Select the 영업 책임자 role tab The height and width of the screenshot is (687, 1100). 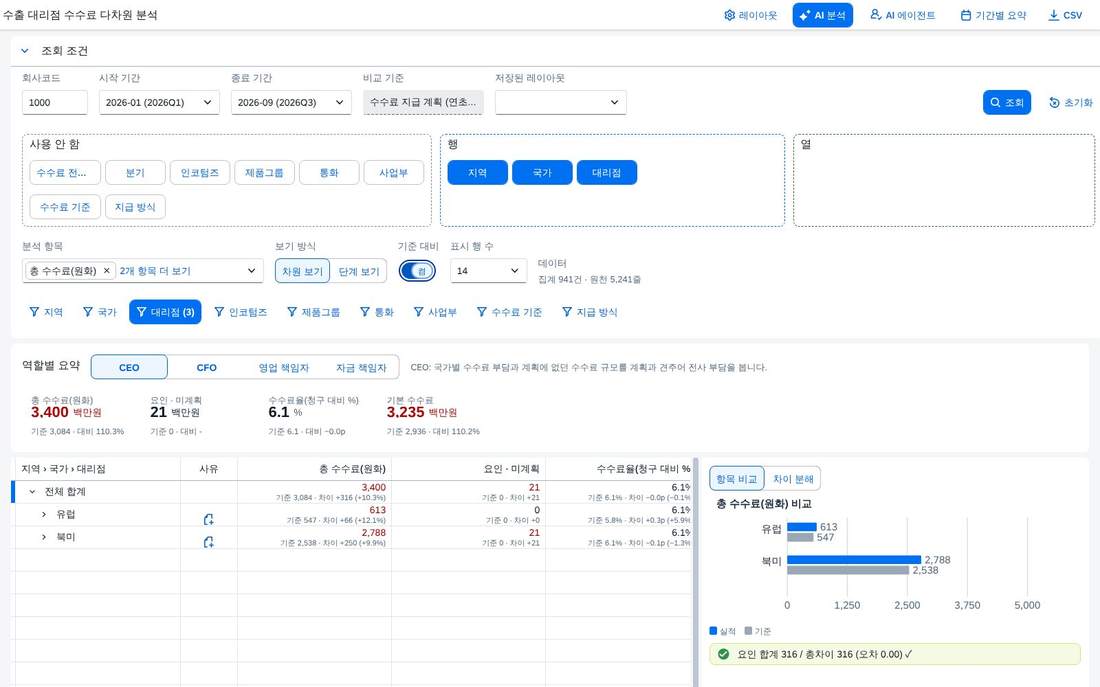click(x=283, y=367)
